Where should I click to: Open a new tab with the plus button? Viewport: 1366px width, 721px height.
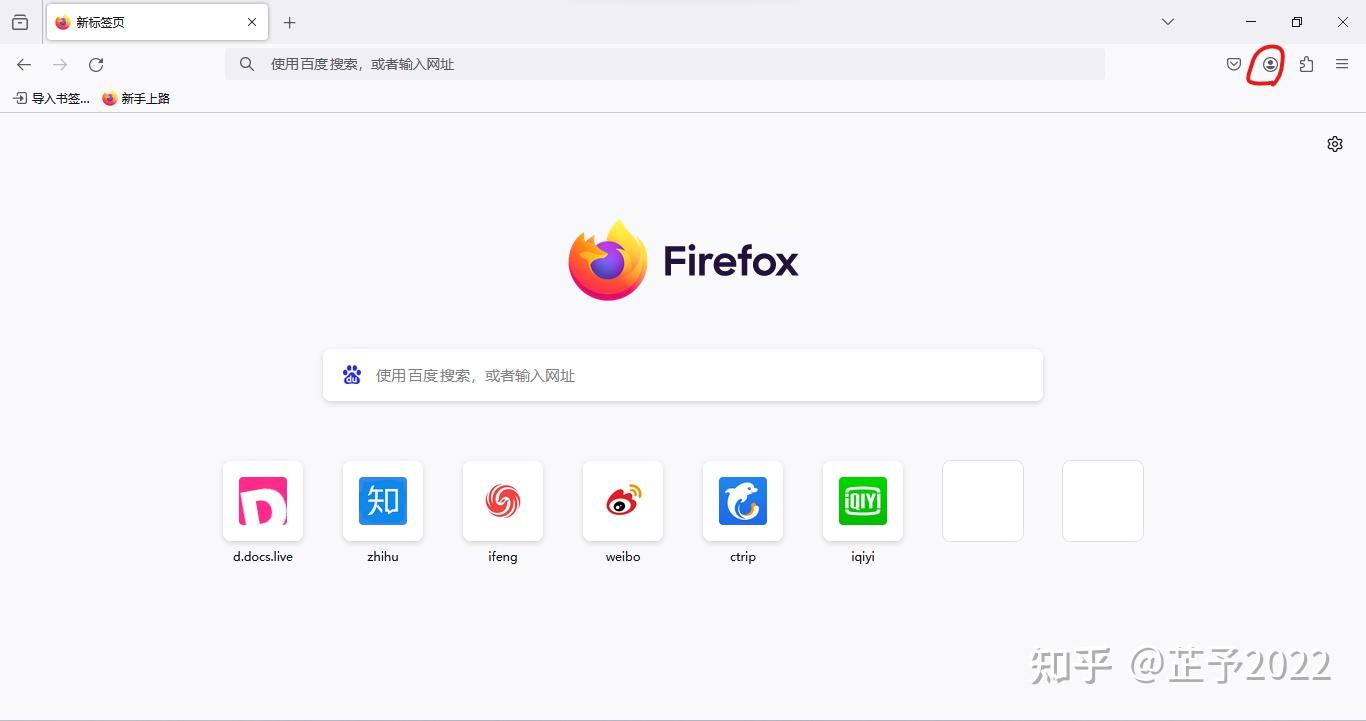289,22
